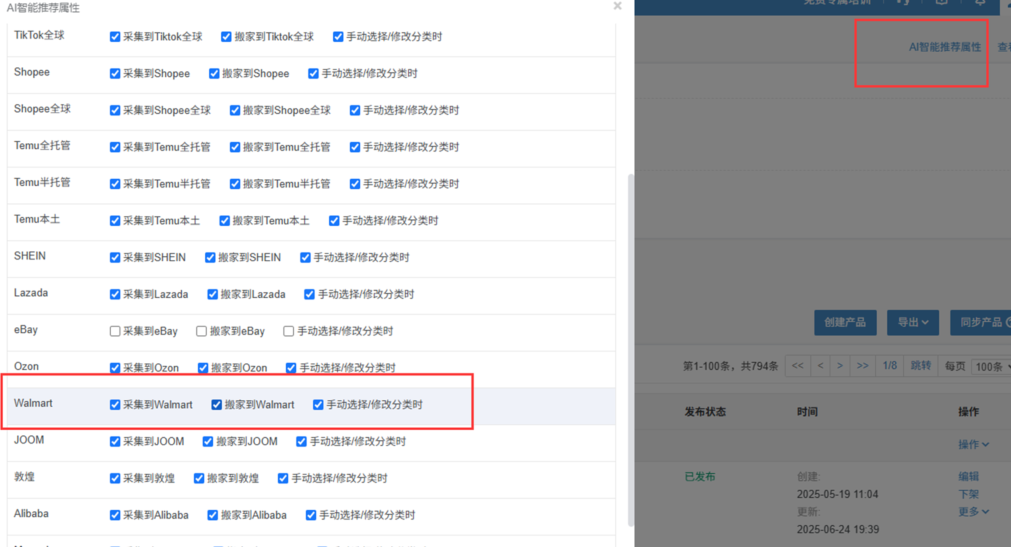Toggle 手动选择/修改分类时 in 敦煌 row
Viewport: 1011px width, 547px height.
coord(282,478)
